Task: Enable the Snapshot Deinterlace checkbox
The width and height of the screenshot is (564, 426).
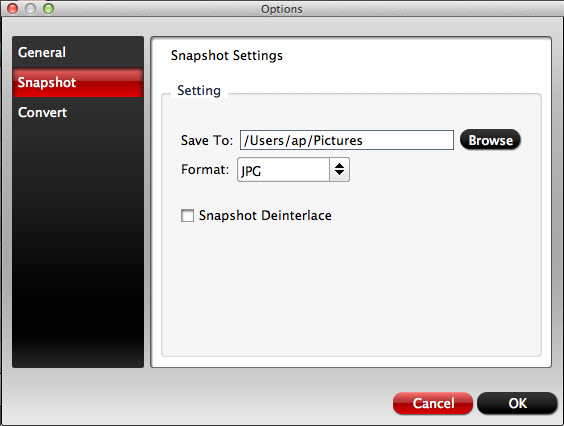Action: pos(187,216)
